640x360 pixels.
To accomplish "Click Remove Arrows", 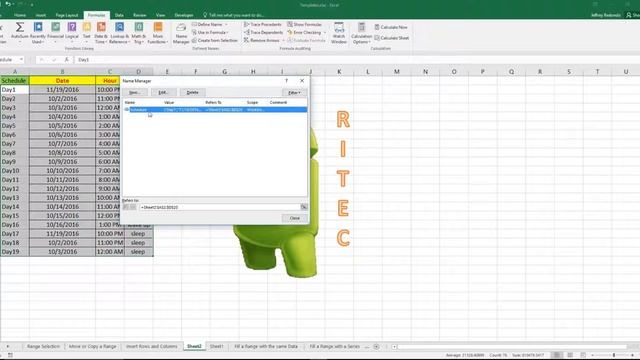I will click(x=262, y=40).
